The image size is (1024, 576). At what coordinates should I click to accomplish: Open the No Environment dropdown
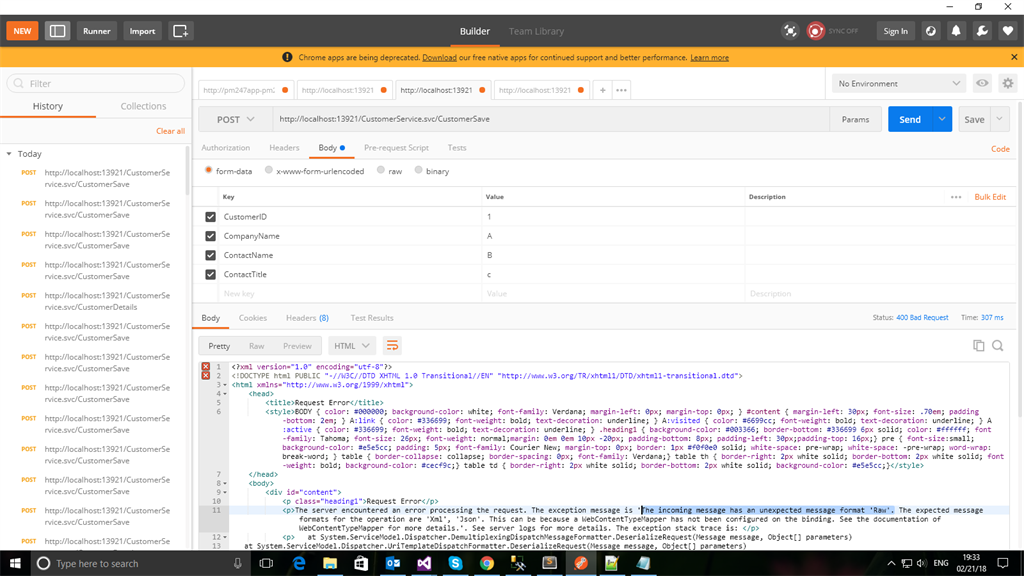(899, 84)
